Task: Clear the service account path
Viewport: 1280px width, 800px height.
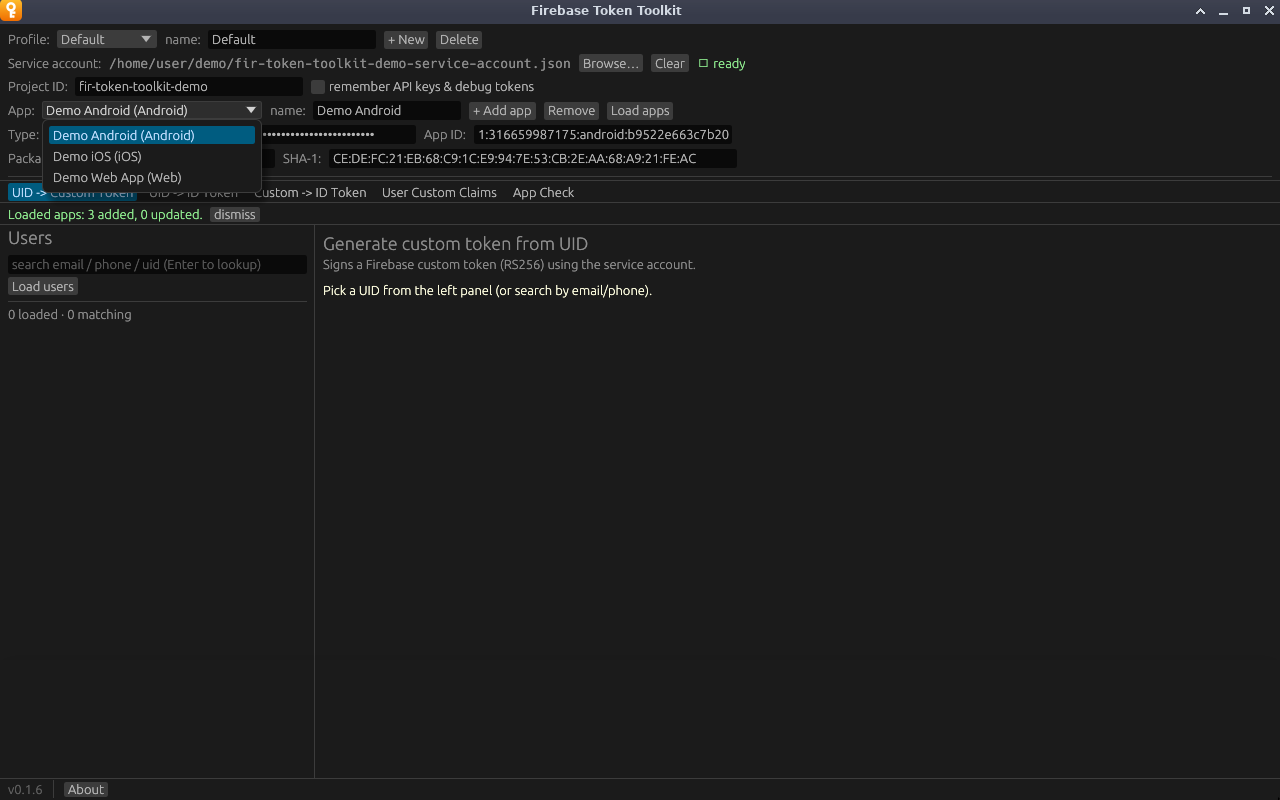Action: click(x=670, y=64)
